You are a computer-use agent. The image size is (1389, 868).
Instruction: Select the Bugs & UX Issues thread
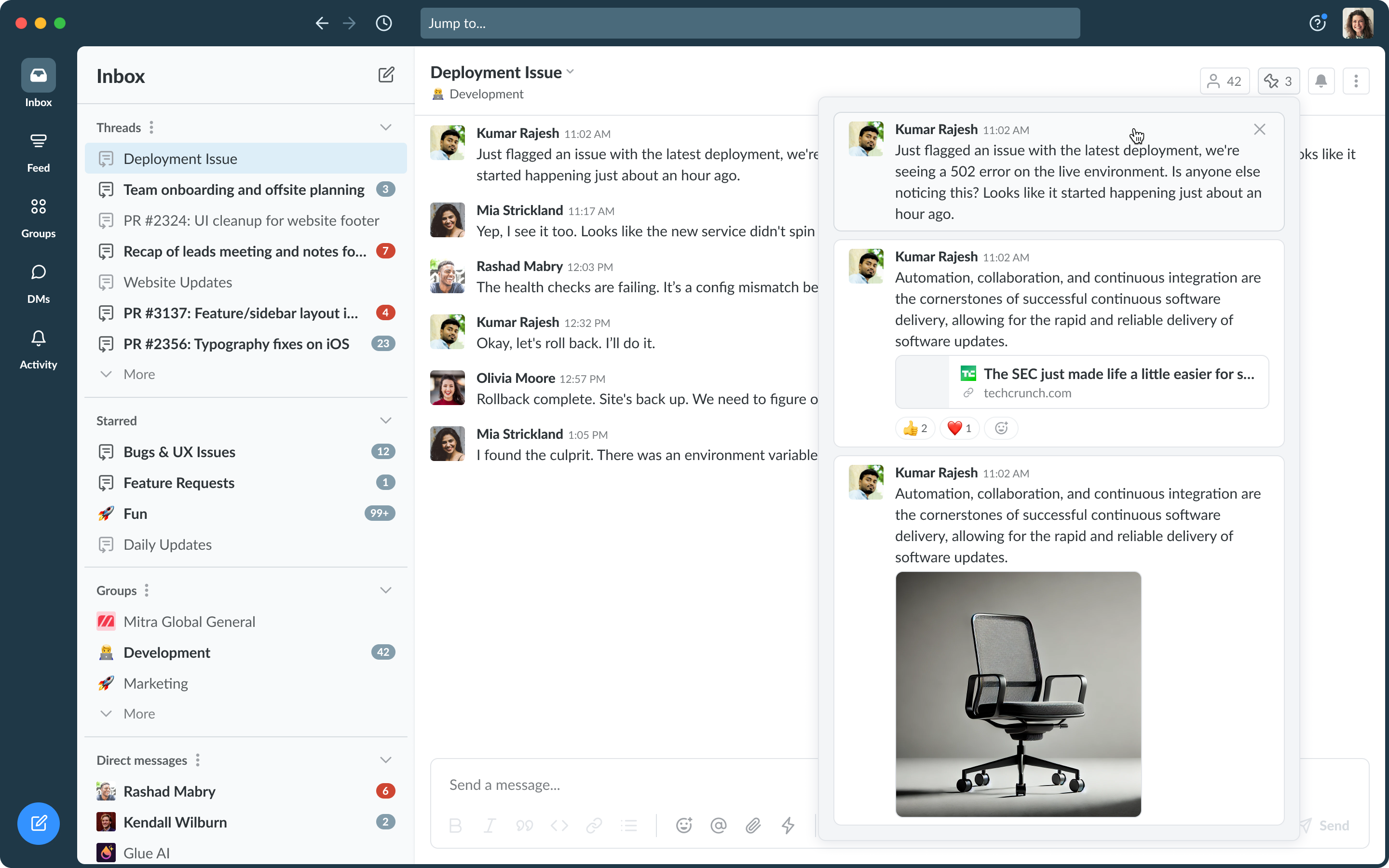coord(179,452)
